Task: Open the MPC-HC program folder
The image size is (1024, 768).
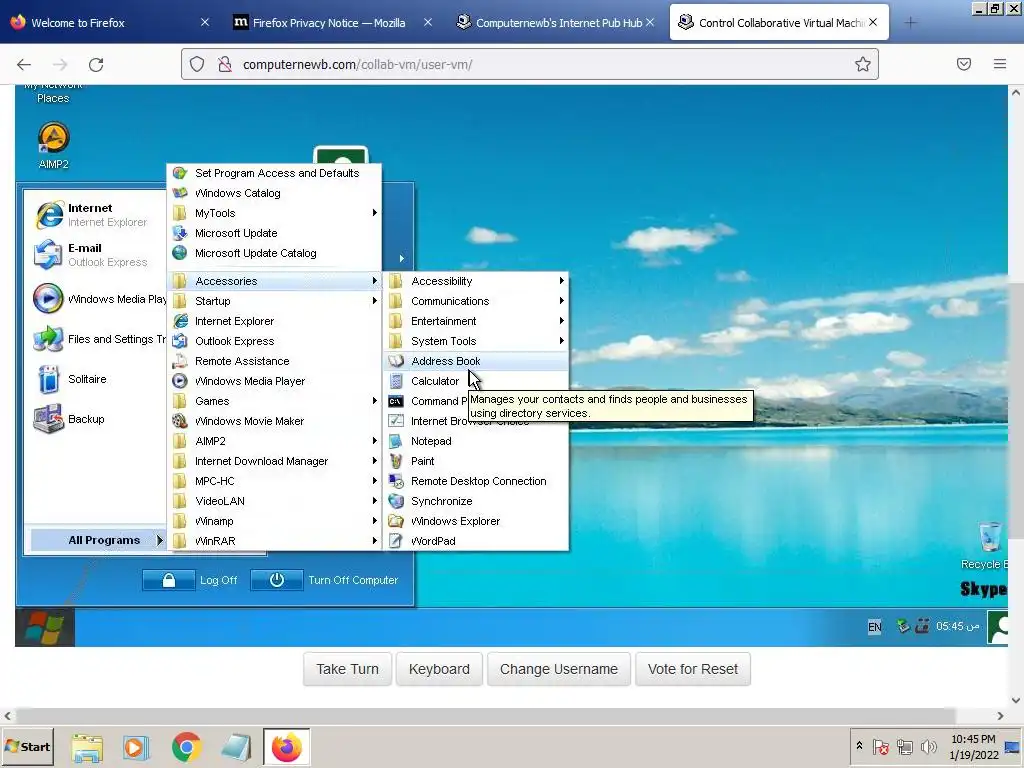Action: click(275, 481)
